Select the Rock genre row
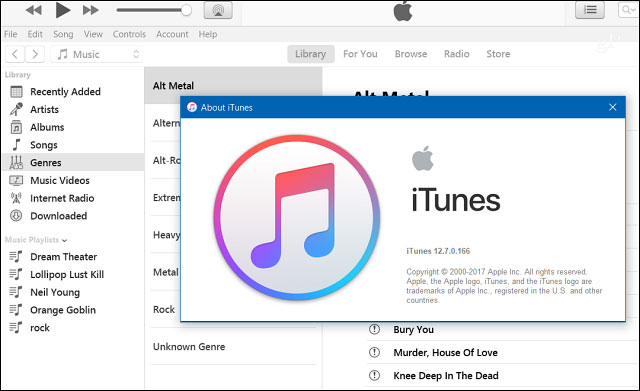 [166, 309]
